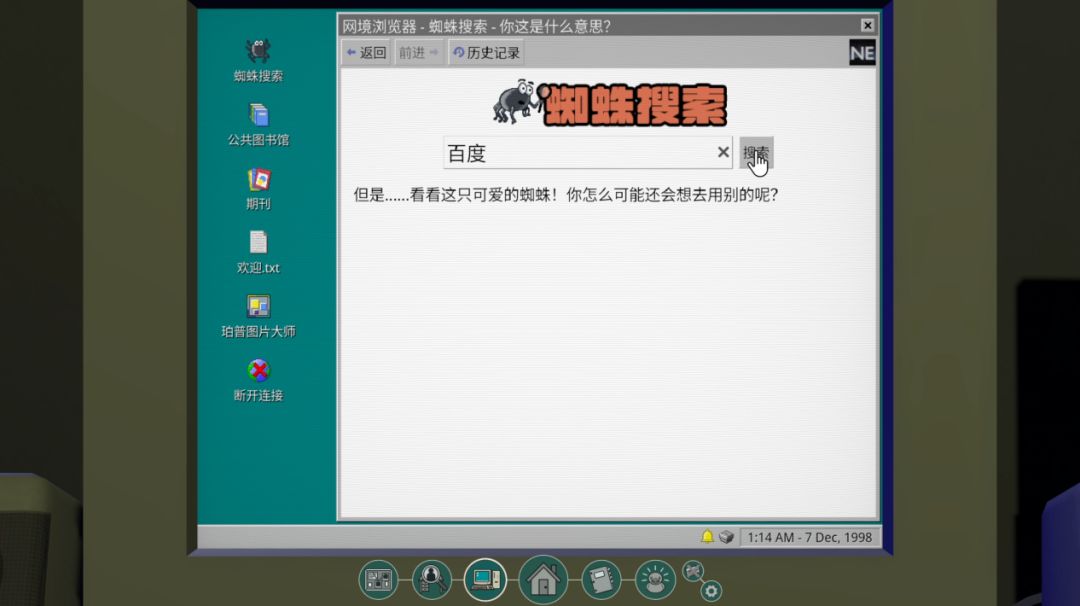Open the magnifier person tree icon
Screen dimensions: 1080x606
(x=432, y=579)
